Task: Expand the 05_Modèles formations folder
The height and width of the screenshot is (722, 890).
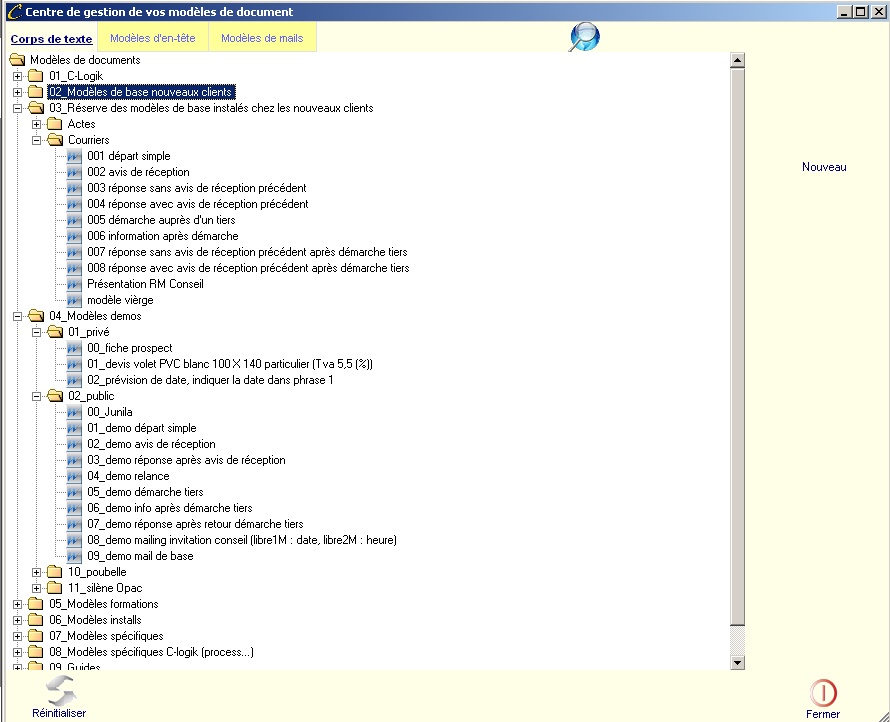Action: (x=17, y=604)
